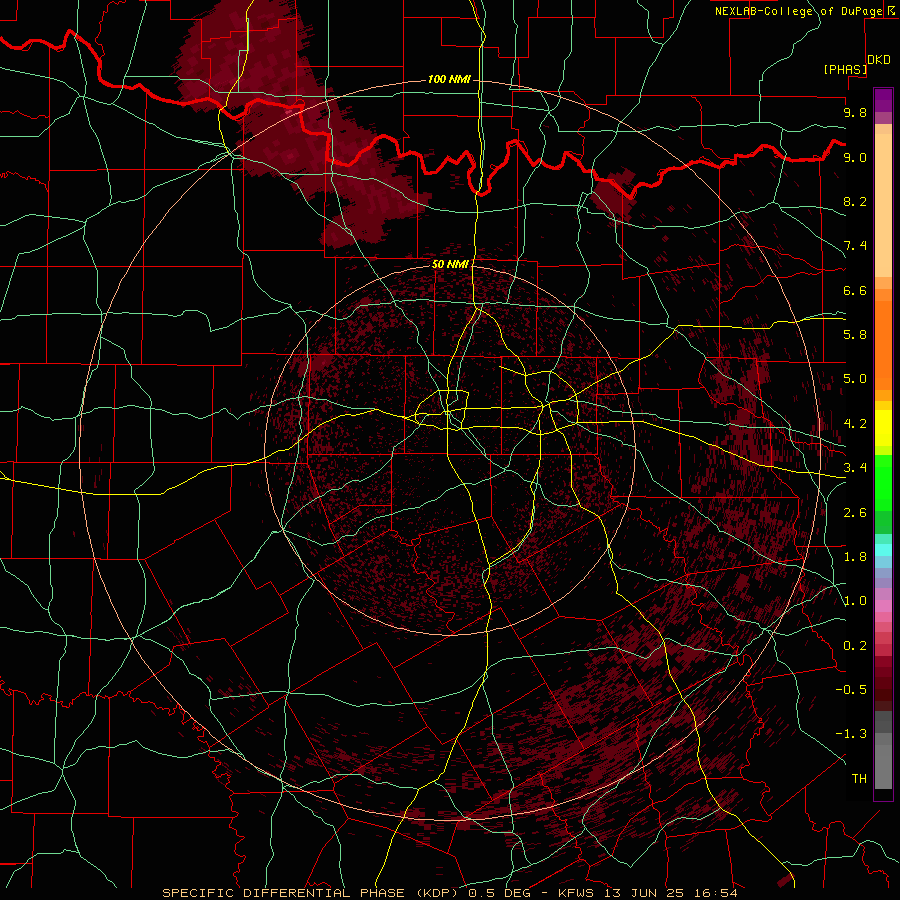Click the 7.4 scale value
900x900 pixels.
coord(855,246)
